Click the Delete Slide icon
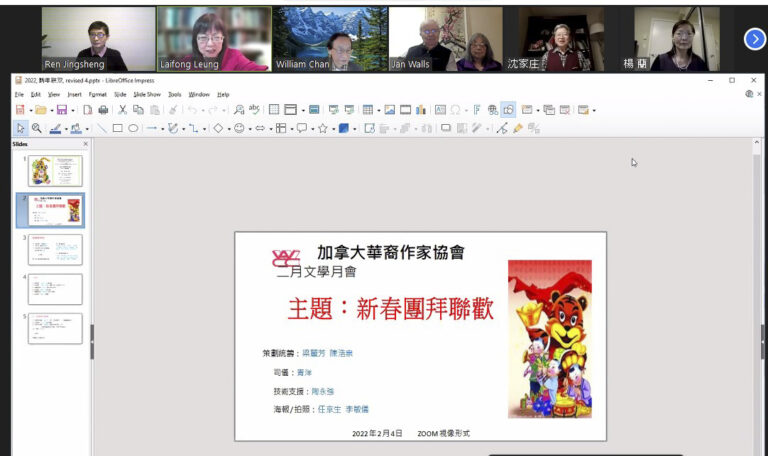This screenshot has width=768, height=456. (x=565, y=110)
